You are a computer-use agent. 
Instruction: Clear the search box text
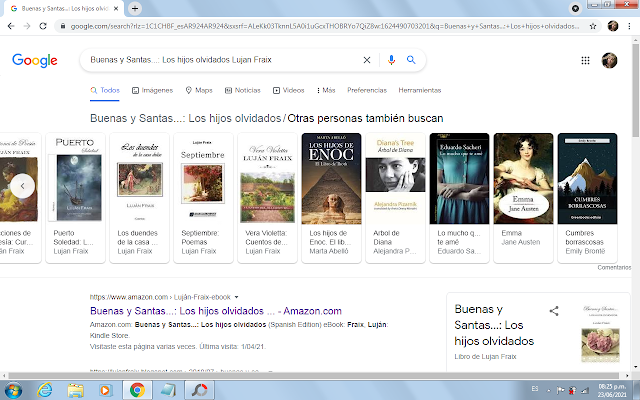click(x=367, y=60)
